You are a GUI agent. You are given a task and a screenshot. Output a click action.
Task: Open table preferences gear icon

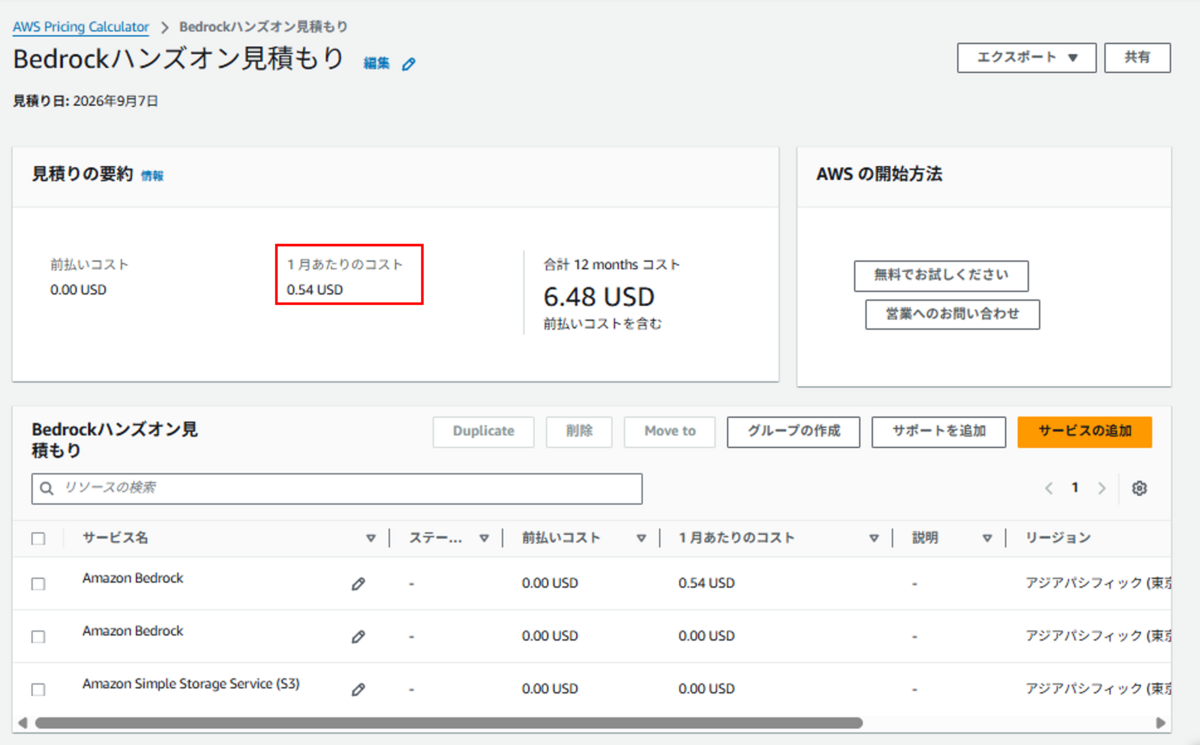point(1139,488)
